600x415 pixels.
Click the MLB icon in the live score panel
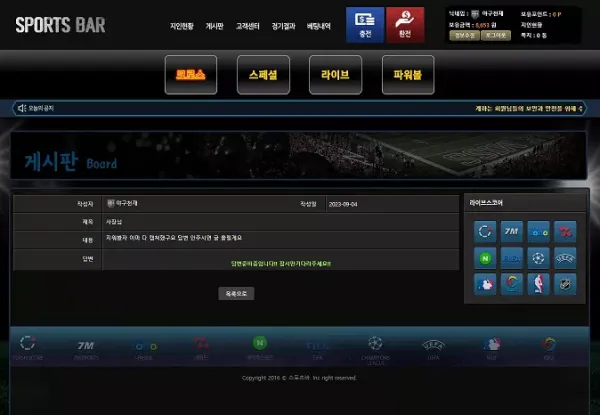[x=485, y=284]
